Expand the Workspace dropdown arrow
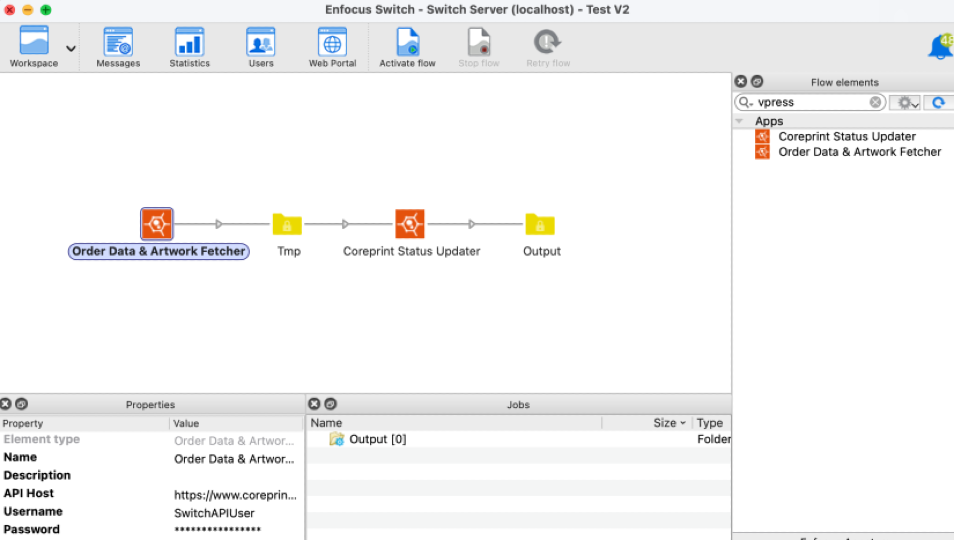 pos(71,49)
